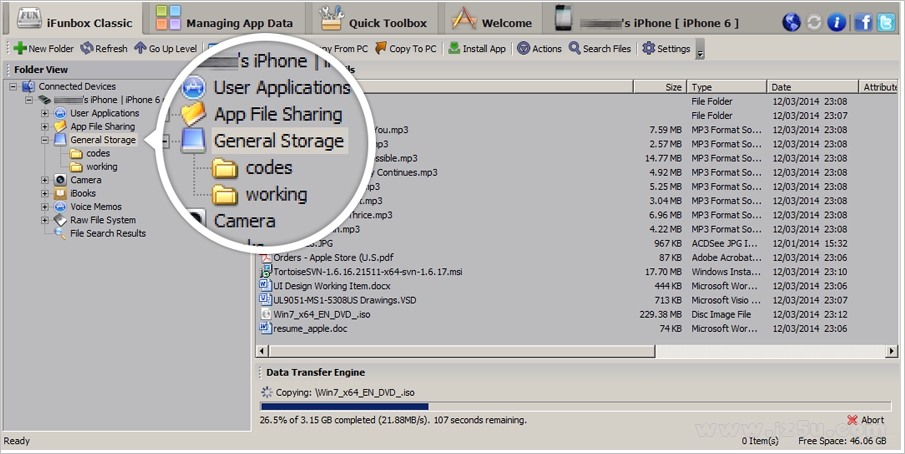The height and width of the screenshot is (454, 905).
Task: Sort files by the Type column header
Action: coord(727,87)
